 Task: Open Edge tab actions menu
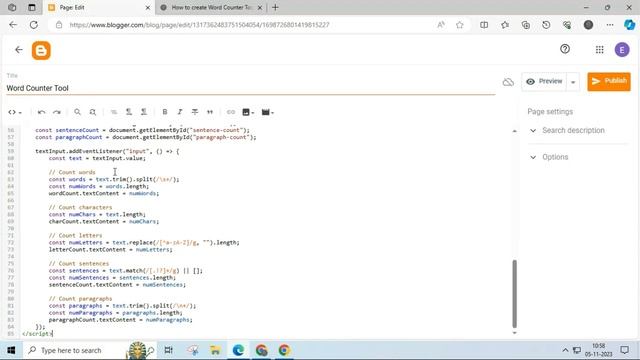(x=32, y=7)
